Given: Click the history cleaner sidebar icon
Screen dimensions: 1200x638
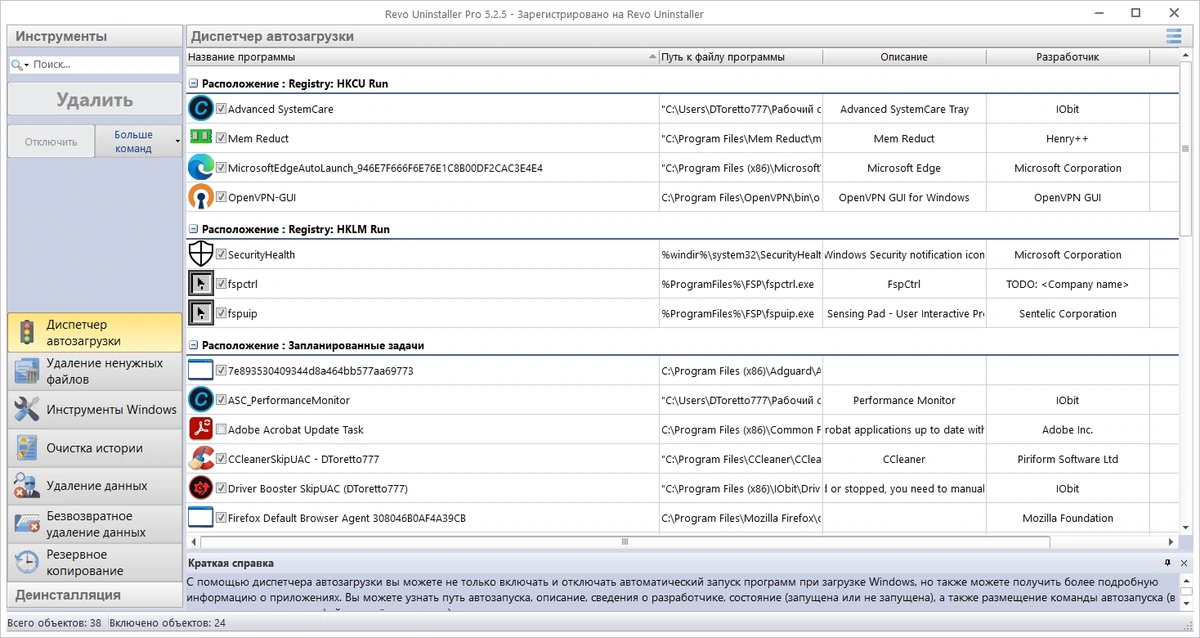Looking at the screenshot, I should click(27, 448).
